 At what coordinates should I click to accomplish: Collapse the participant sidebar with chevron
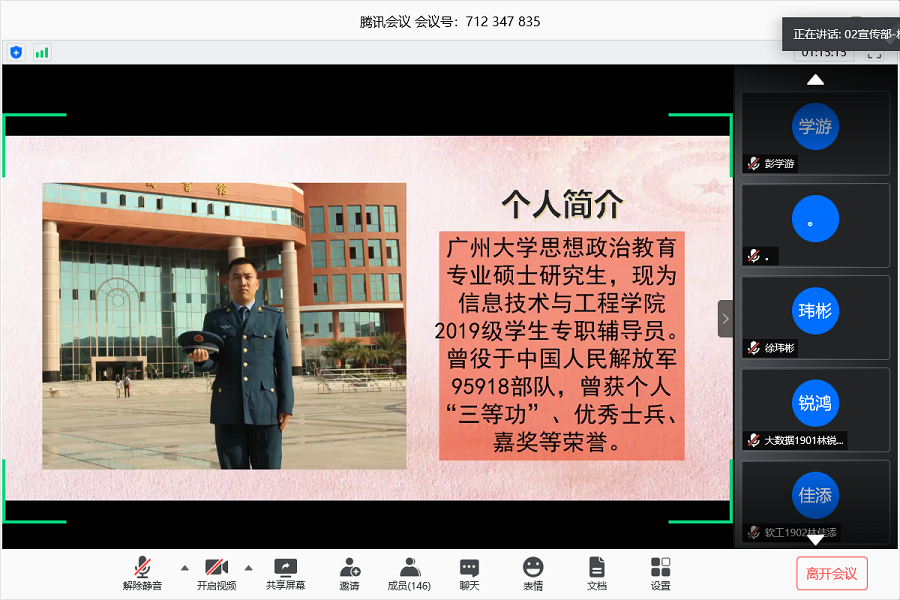pos(725,318)
